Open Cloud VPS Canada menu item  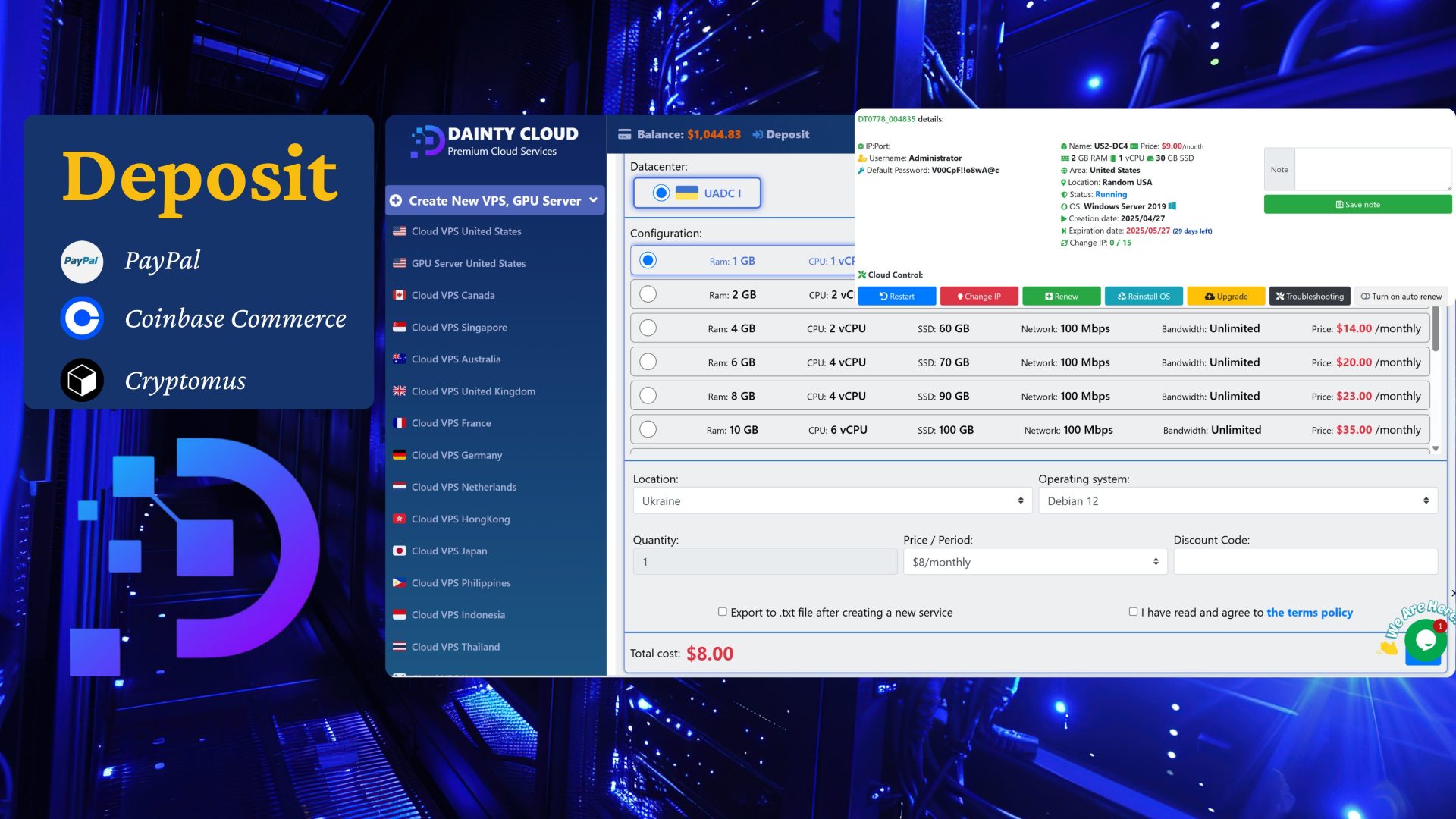453,295
